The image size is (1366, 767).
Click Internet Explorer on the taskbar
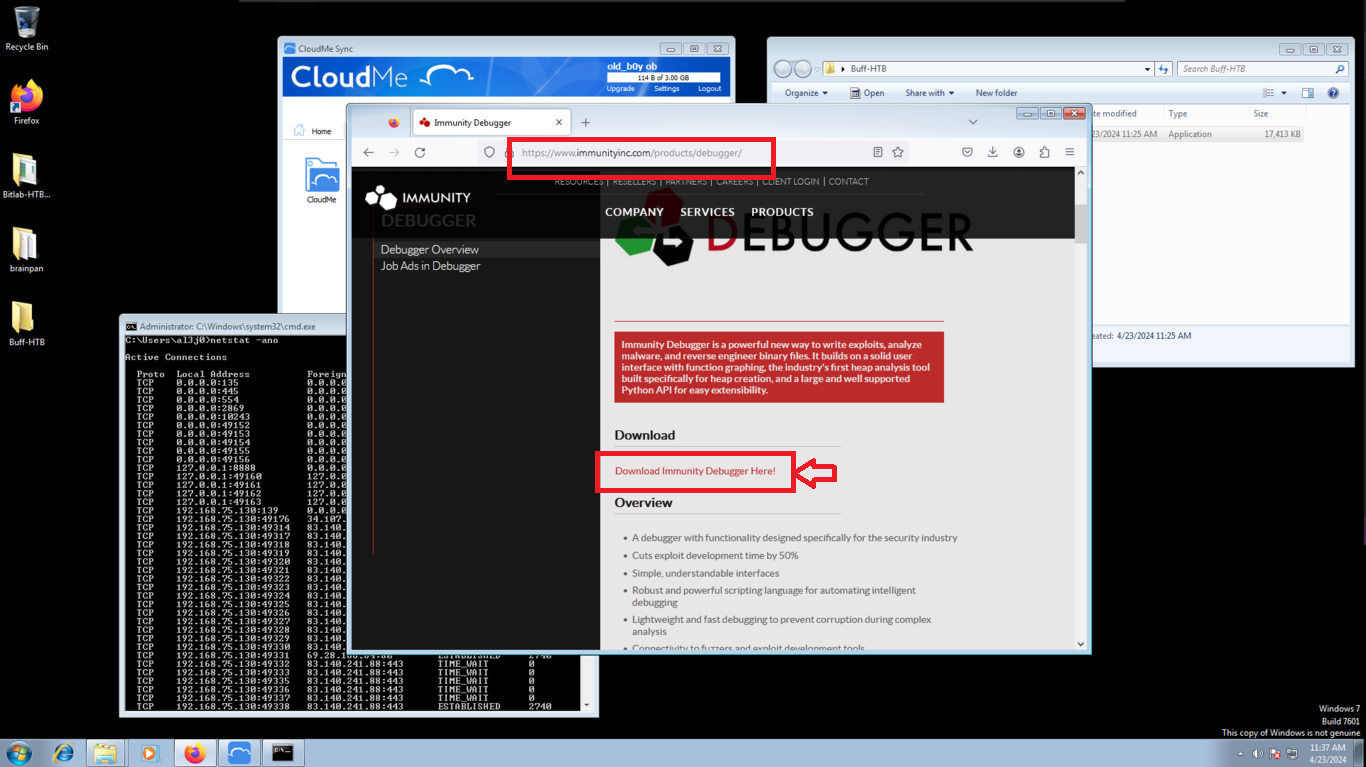point(63,753)
